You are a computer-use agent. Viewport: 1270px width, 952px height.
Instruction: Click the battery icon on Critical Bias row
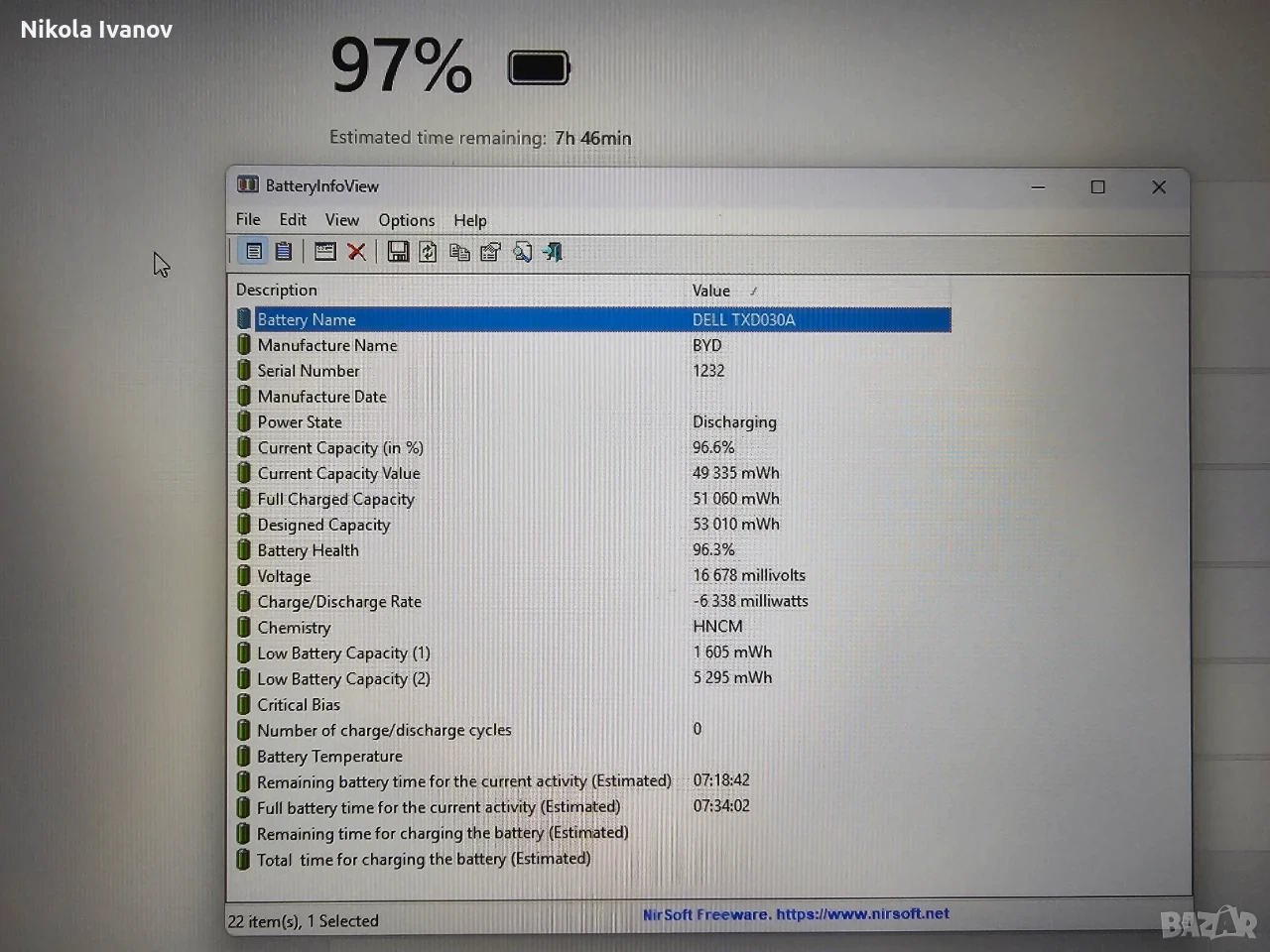(x=244, y=704)
